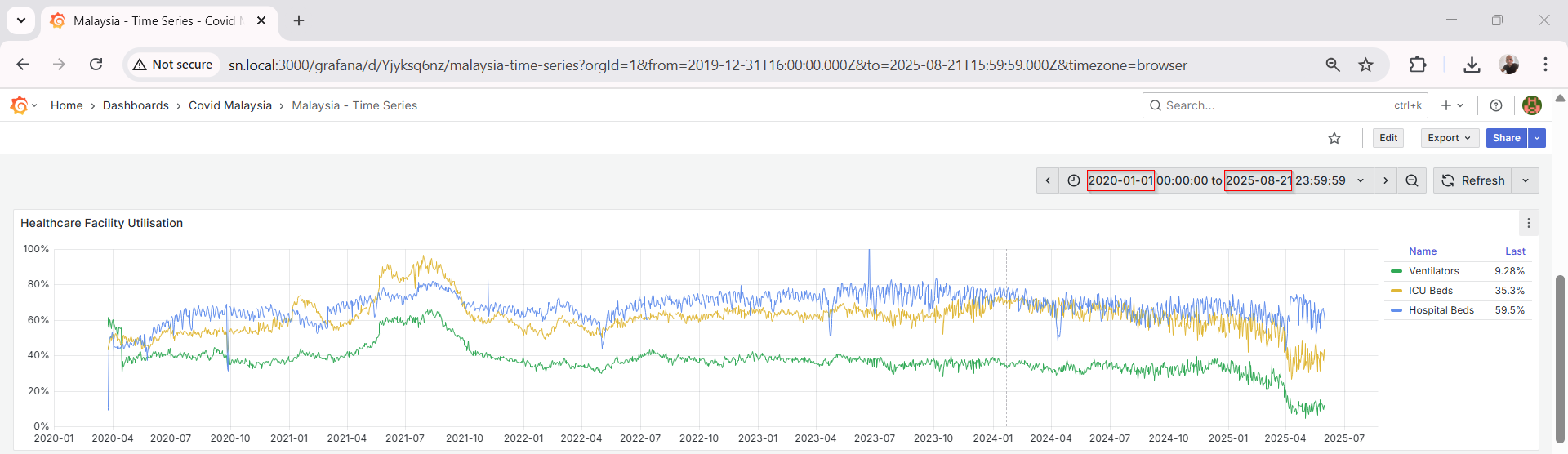Zoom out the time range
The height and width of the screenshot is (454, 1568).
coord(1412,180)
